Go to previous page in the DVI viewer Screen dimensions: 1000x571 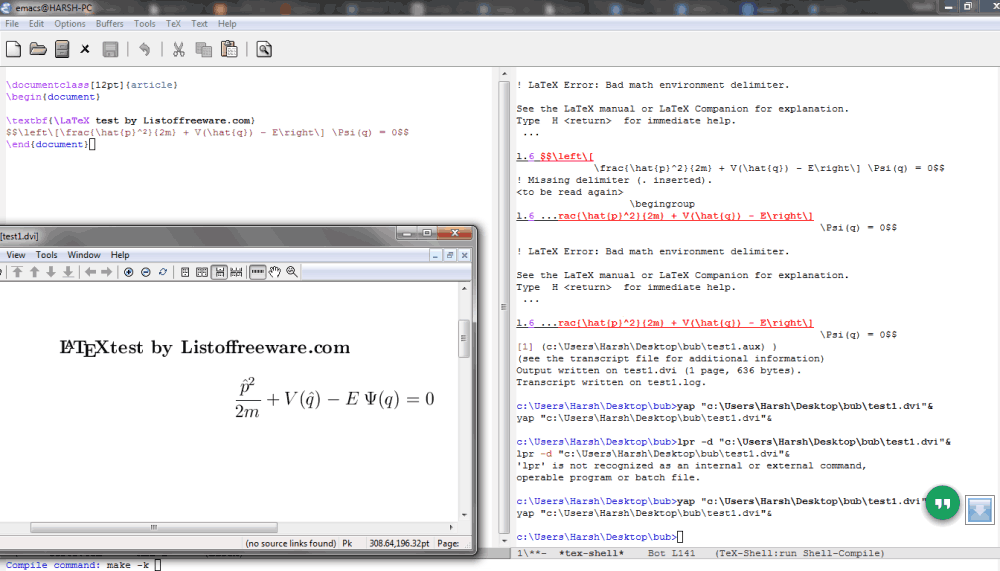pos(34,272)
